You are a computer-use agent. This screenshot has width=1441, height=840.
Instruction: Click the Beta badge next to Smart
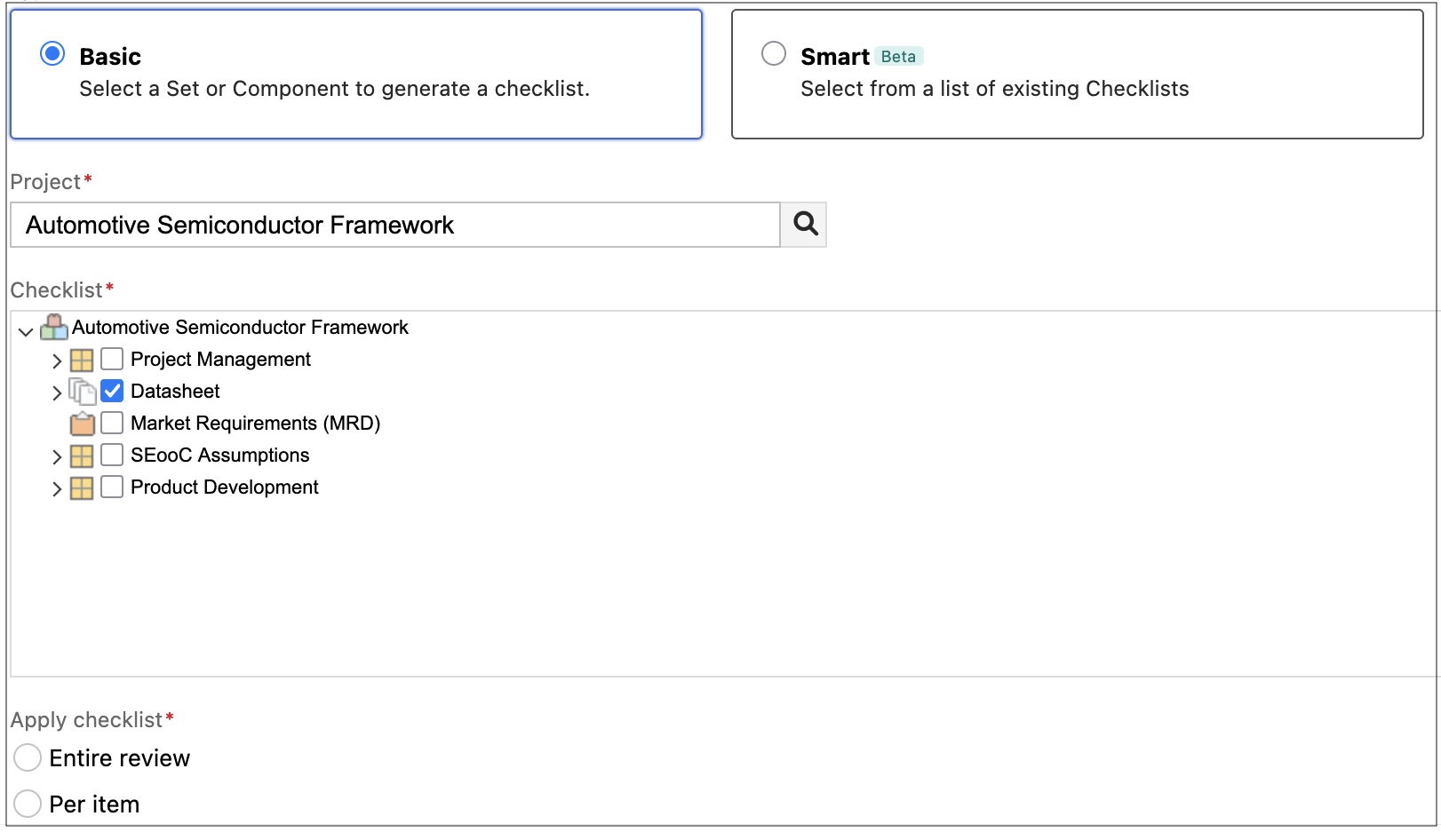tap(898, 56)
